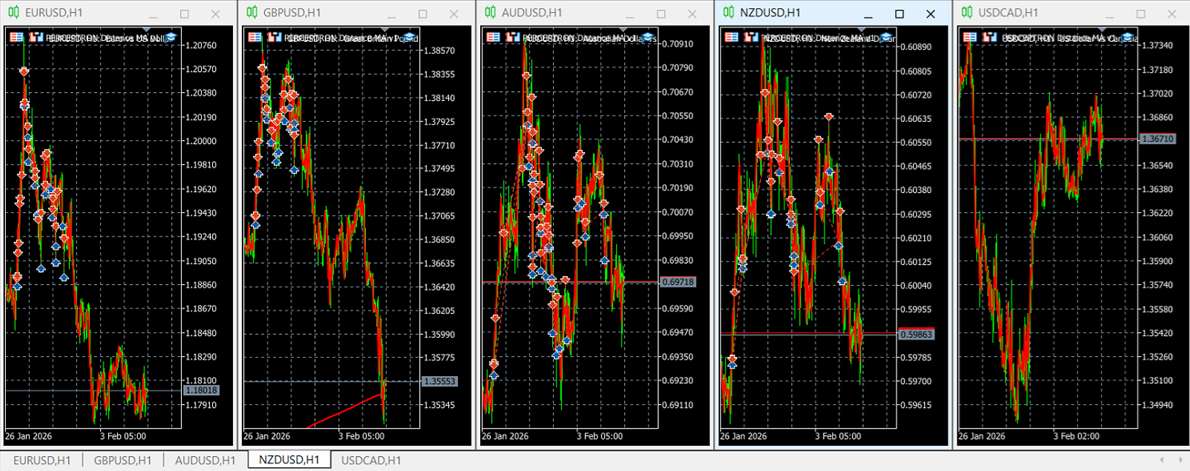Click the 1.38570 price scale value on GBPUSD
This screenshot has width=1190, height=471.
(x=439, y=50)
